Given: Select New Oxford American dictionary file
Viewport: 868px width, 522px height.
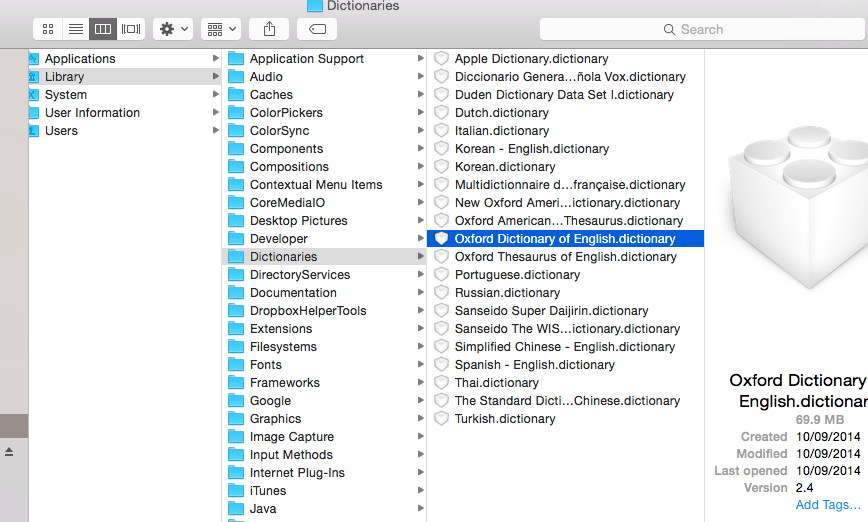Looking at the screenshot, I should pyautogui.click(x=566, y=203).
